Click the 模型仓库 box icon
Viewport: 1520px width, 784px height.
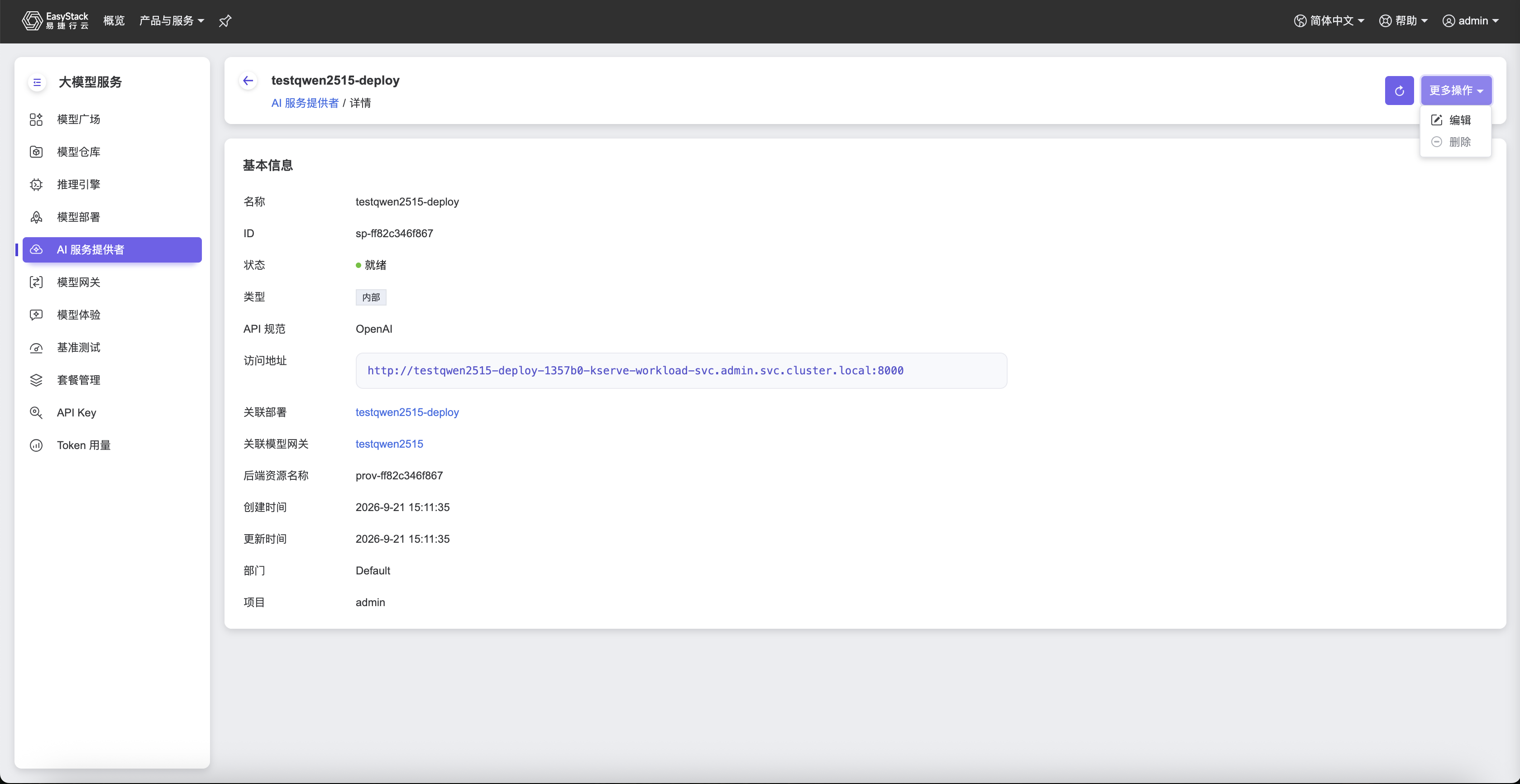click(x=36, y=152)
